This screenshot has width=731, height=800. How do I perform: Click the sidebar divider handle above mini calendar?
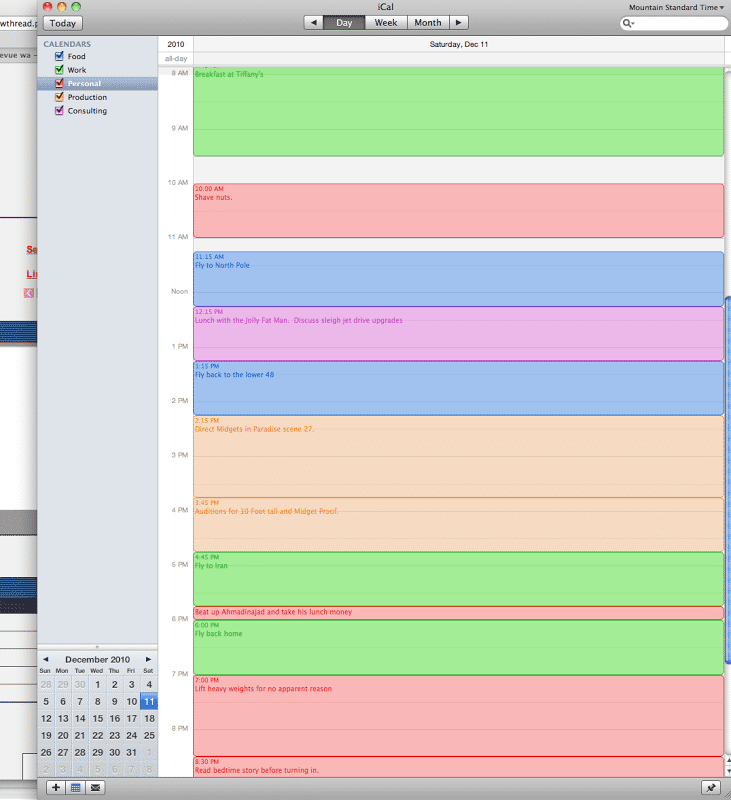tap(97, 646)
